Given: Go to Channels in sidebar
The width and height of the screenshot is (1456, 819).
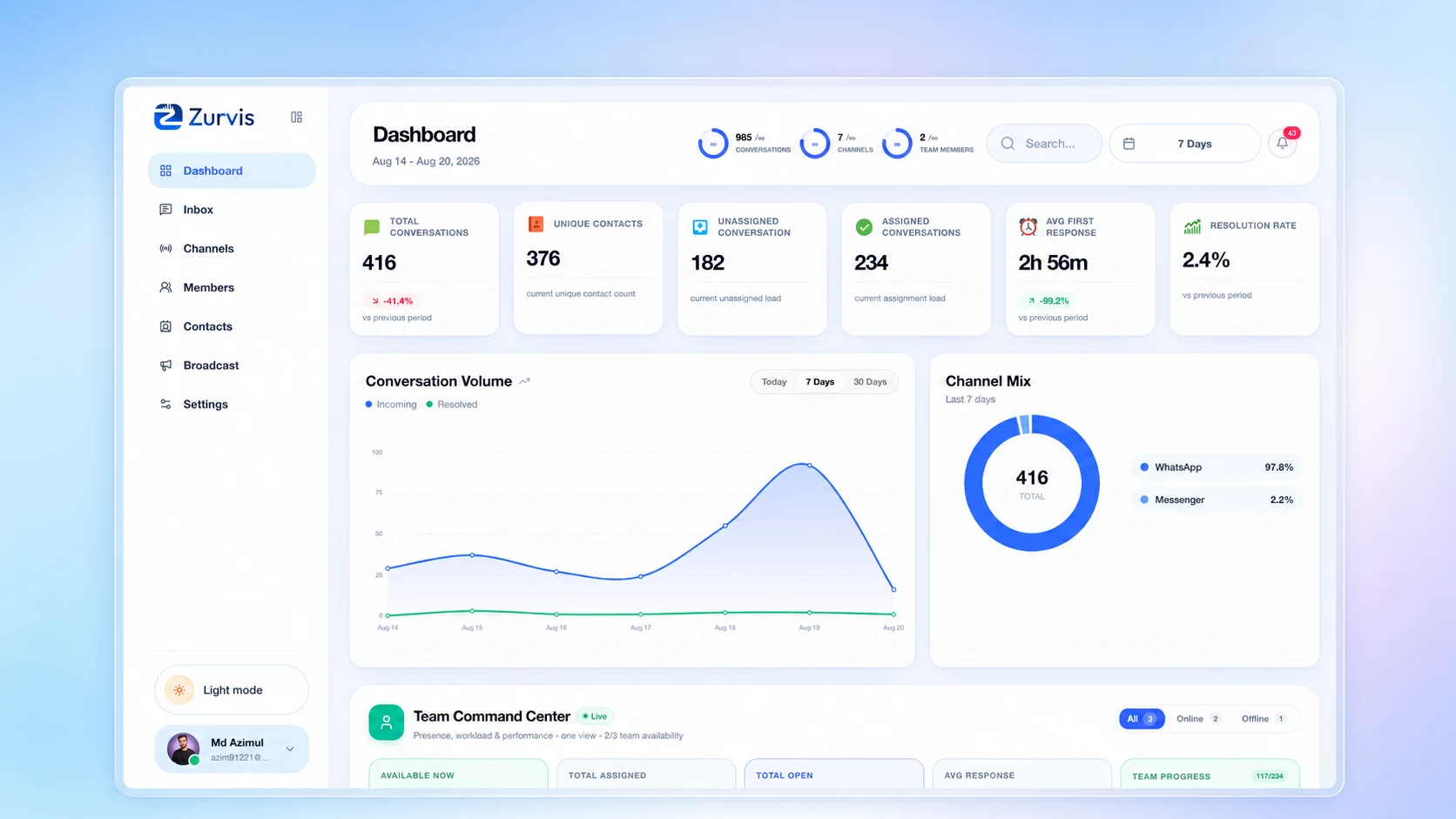Looking at the screenshot, I should [x=232, y=249].
